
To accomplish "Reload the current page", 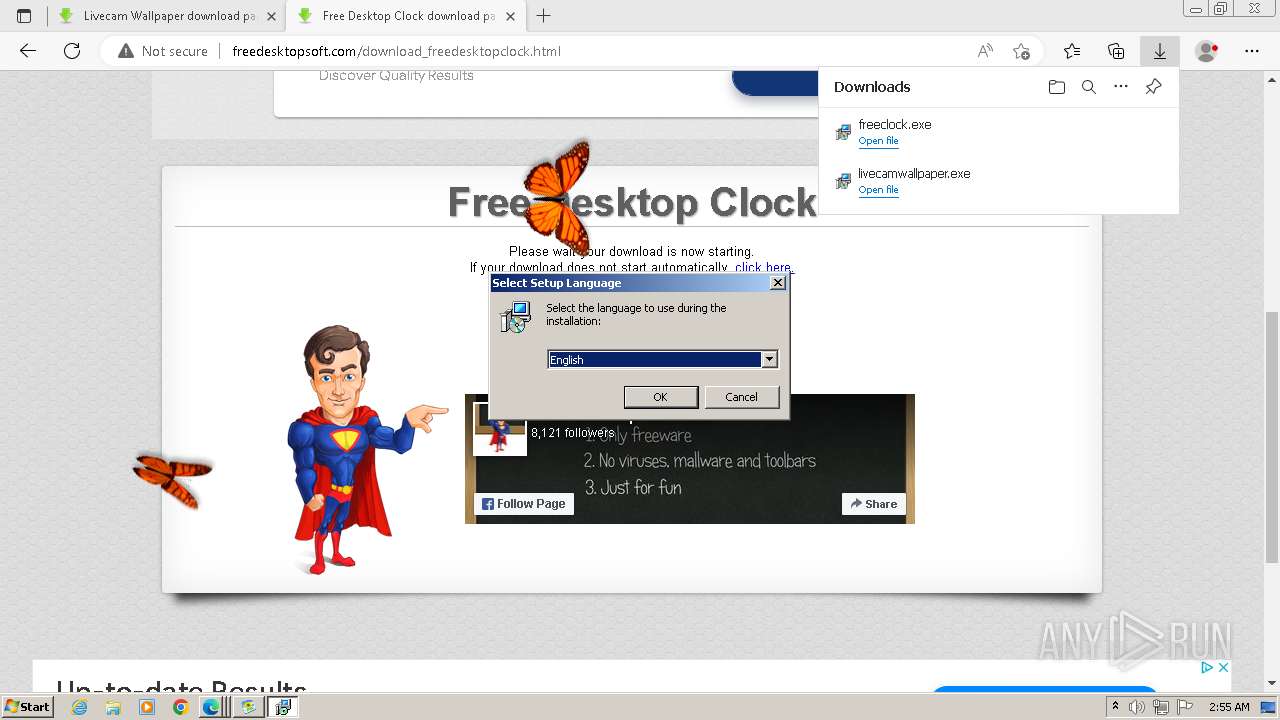I will point(72,51).
